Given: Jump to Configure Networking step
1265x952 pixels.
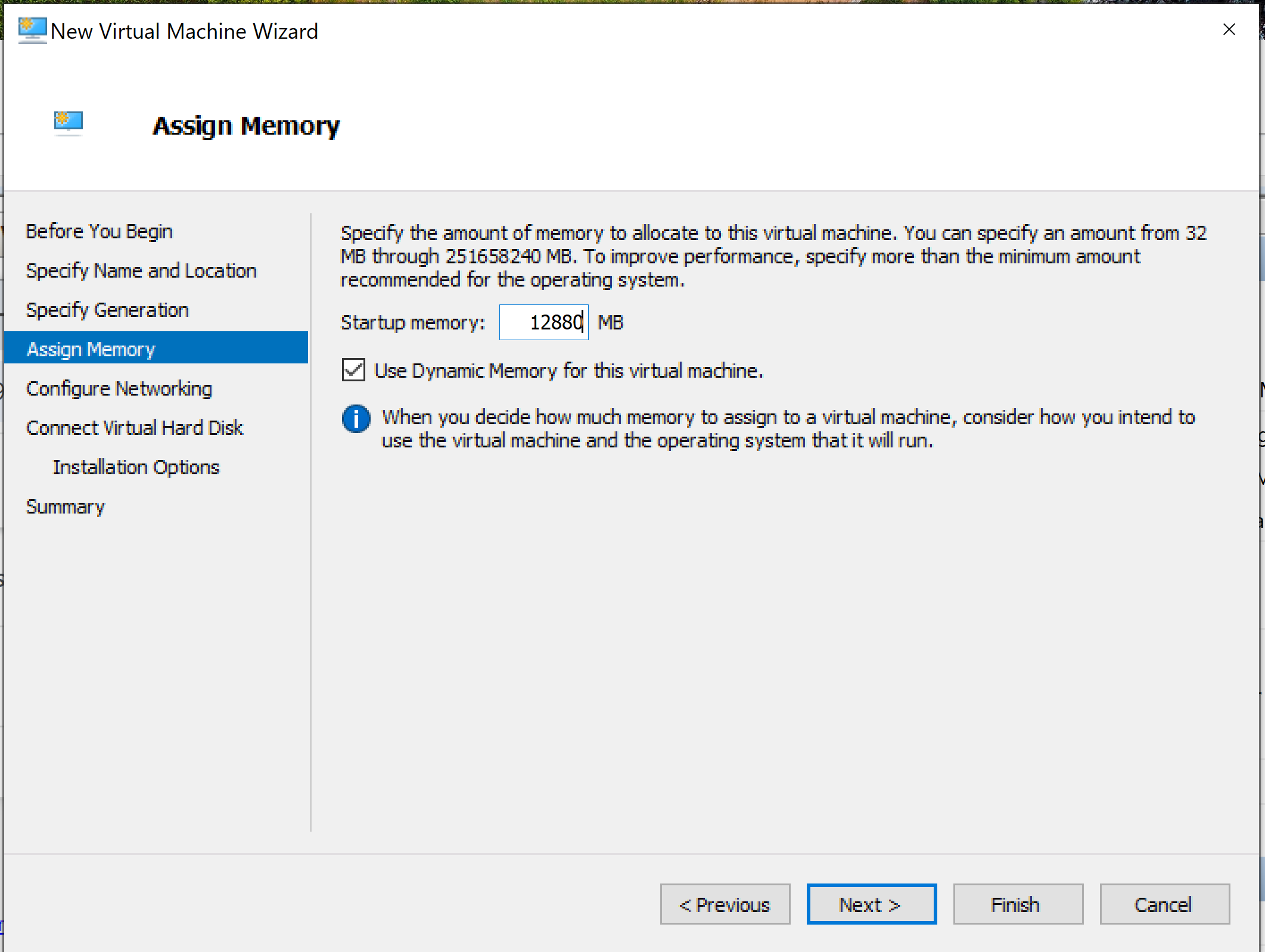Looking at the screenshot, I should 119,388.
